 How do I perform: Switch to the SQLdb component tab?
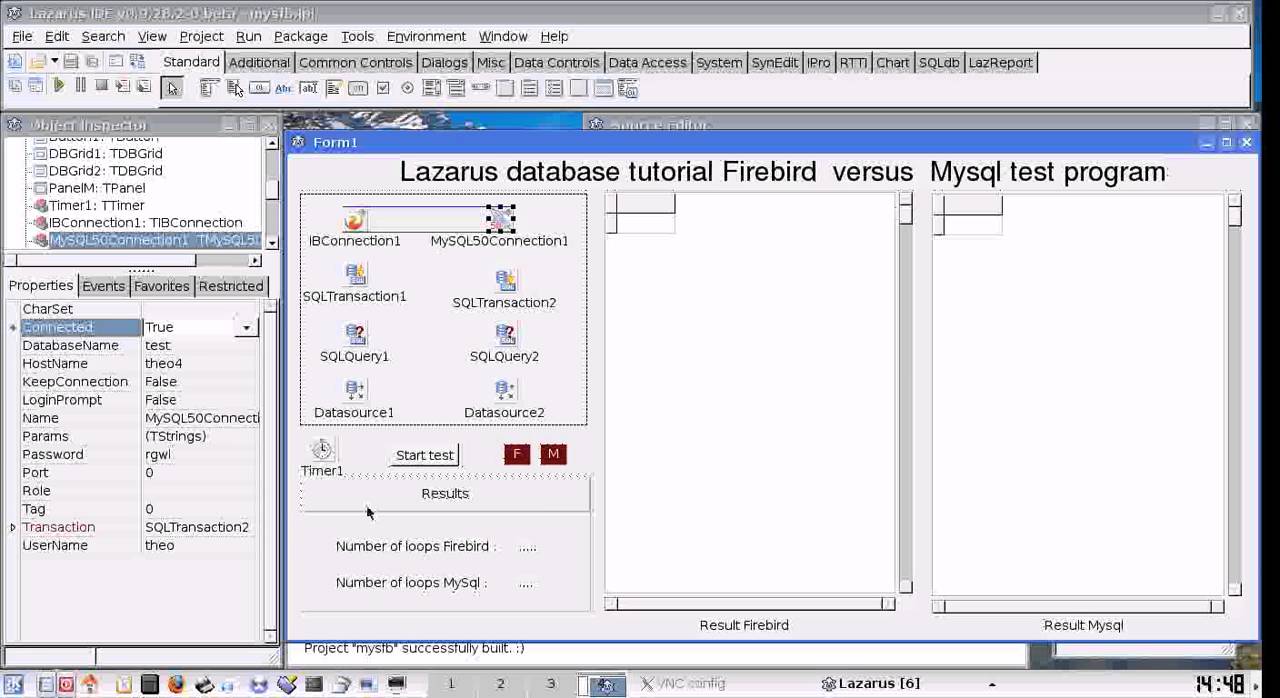tap(938, 62)
